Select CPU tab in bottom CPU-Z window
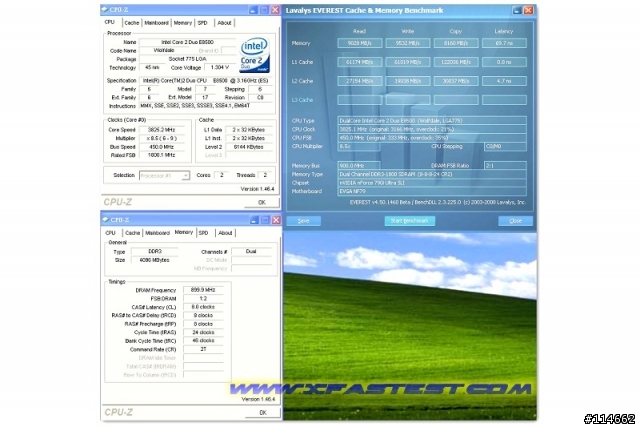Viewport: 640px width, 427px height. pyautogui.click(x=110, y=233)
